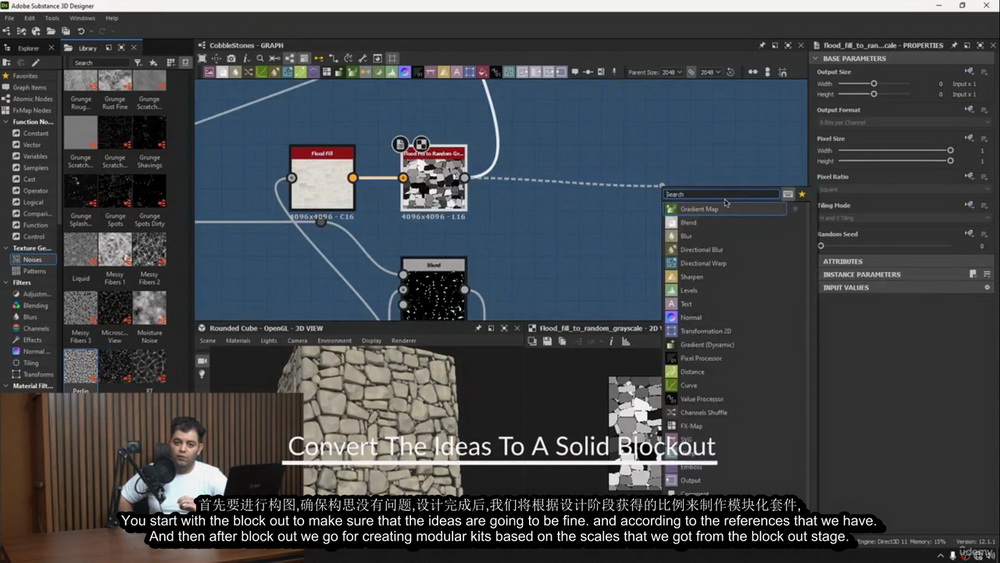Open the File menu
The image size is (1000, 563).
coord(9,18)
